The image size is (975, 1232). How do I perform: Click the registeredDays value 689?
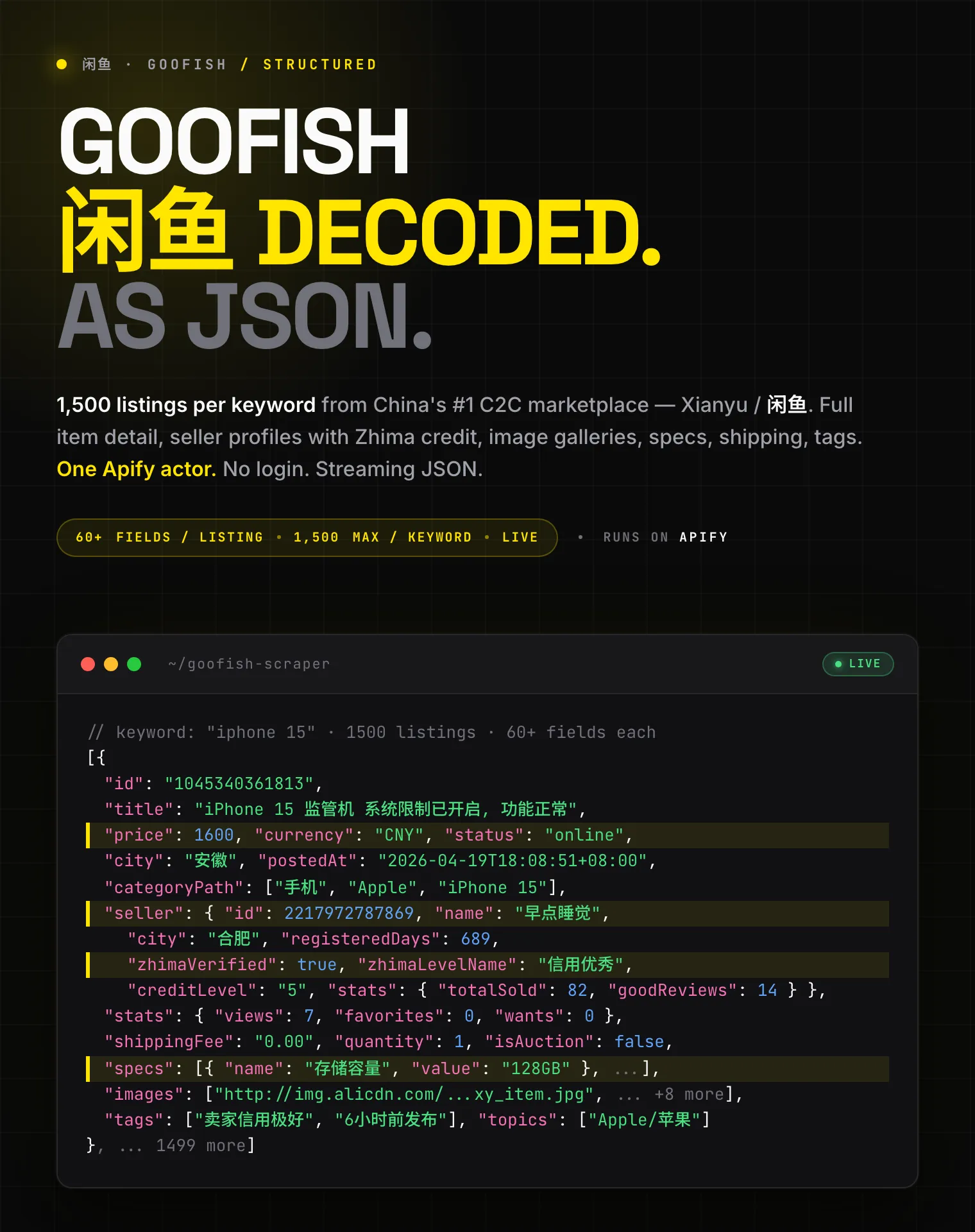pyautogui.click(x=475, y=939)
